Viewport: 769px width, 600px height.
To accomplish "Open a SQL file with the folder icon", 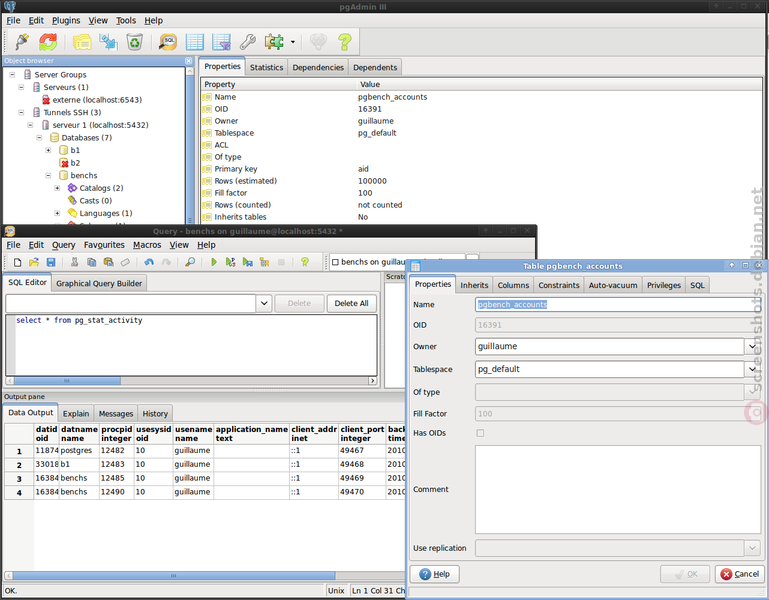I will tap(34, 262).
